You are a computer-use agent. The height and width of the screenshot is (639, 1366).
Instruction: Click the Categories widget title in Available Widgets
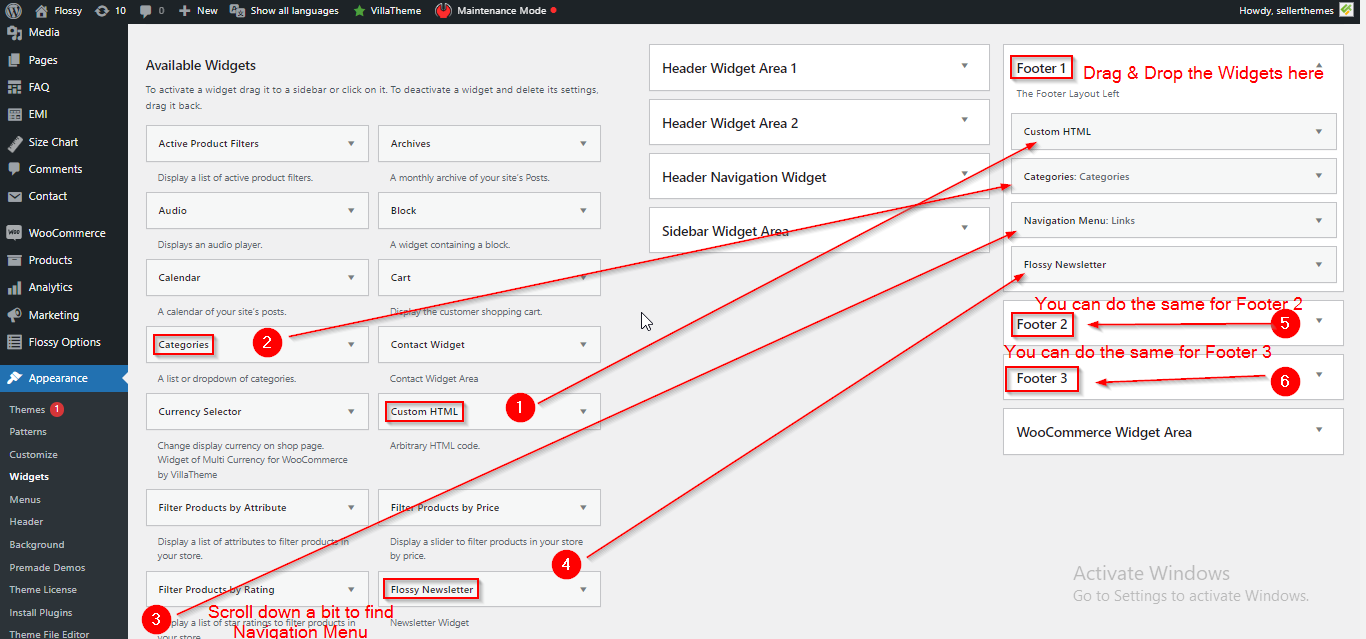coord(184,345)
